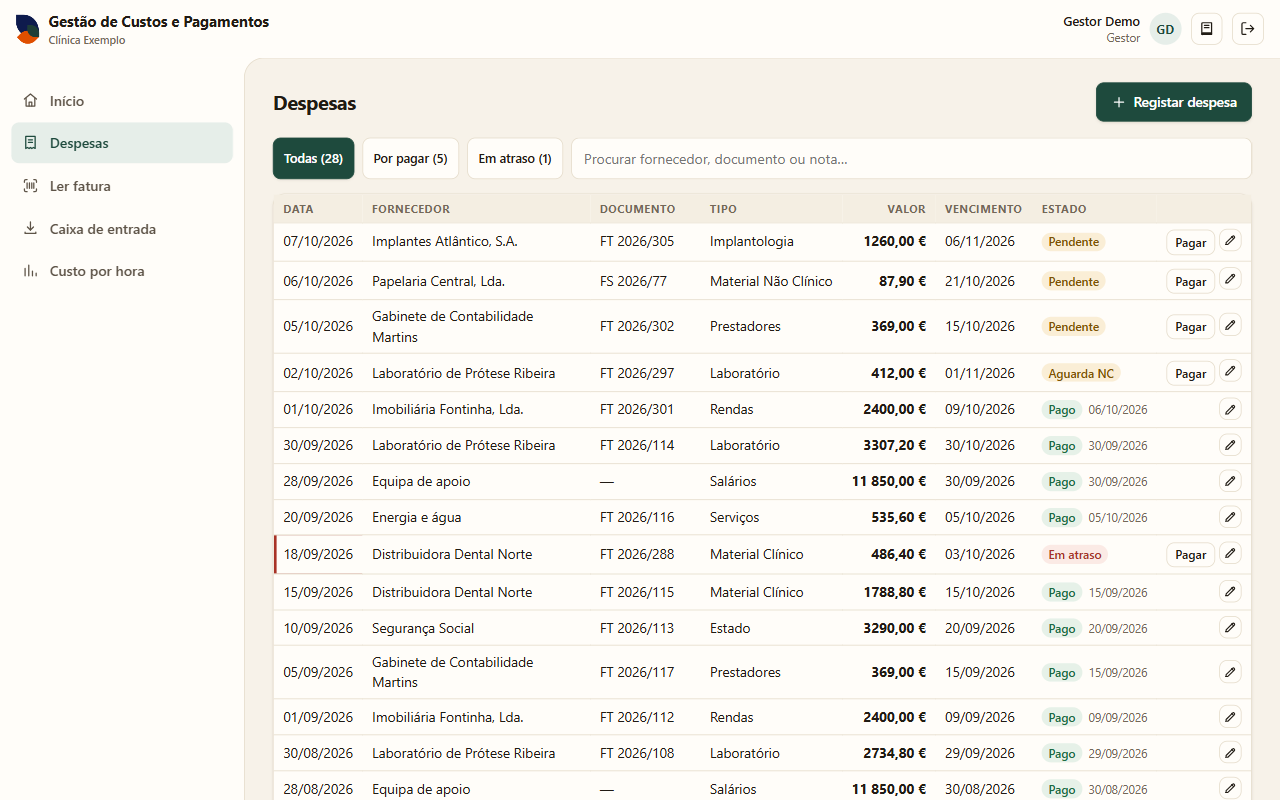Edit the Energia e água expense
Image resolution: width=1280 pixels, height=800 pixels.
tap(1230, 517)
